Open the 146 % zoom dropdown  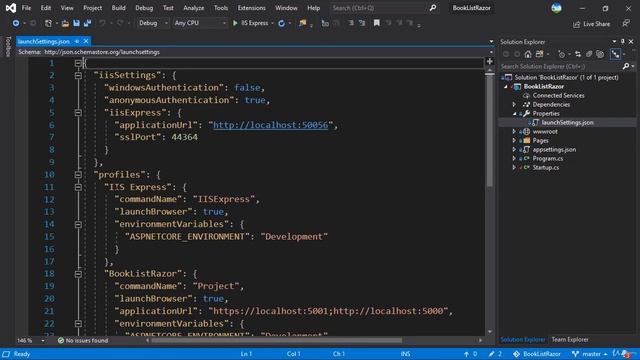pyautogui.click(x=42, y=340)
